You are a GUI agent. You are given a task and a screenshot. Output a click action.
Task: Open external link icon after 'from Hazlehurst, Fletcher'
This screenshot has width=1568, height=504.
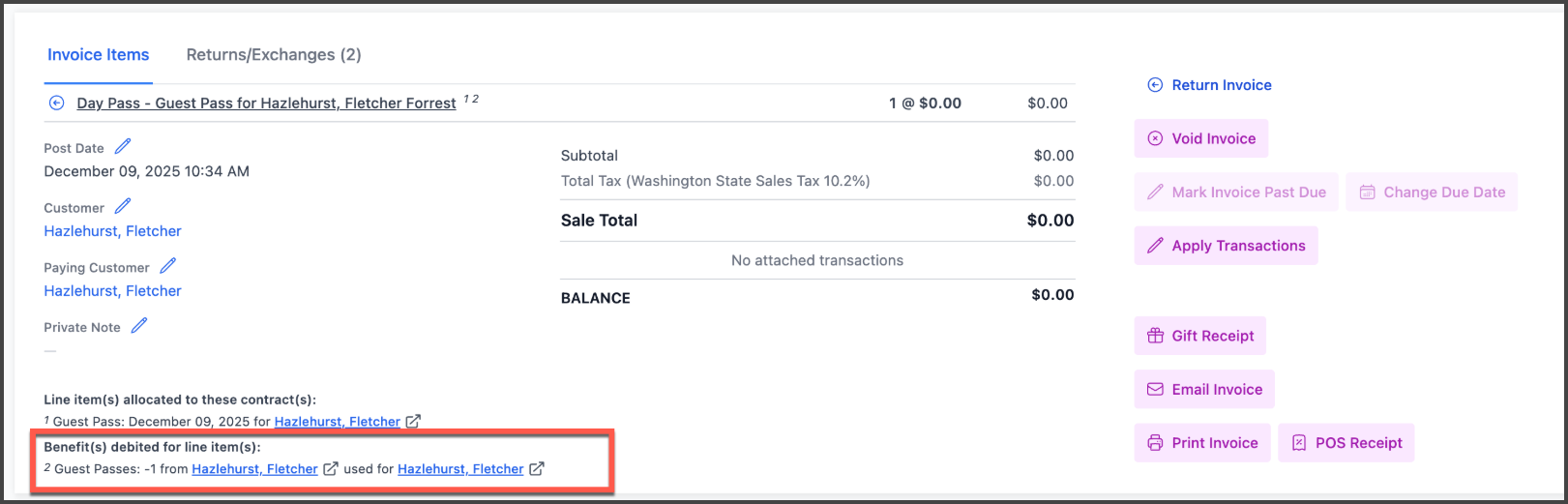tap(330, 469)
